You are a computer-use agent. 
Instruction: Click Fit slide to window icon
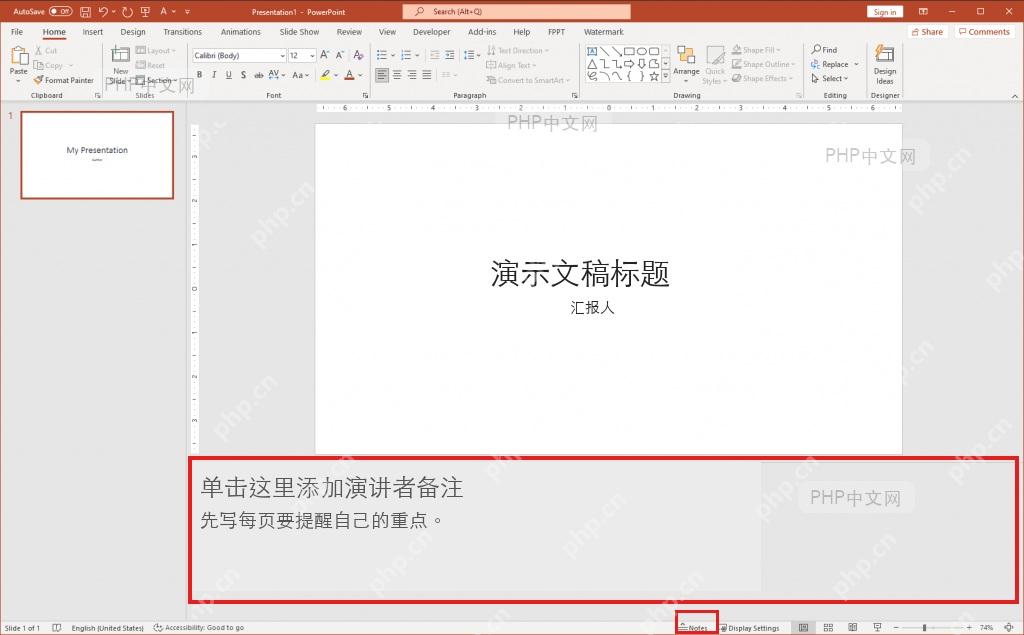coord(1009,627)
